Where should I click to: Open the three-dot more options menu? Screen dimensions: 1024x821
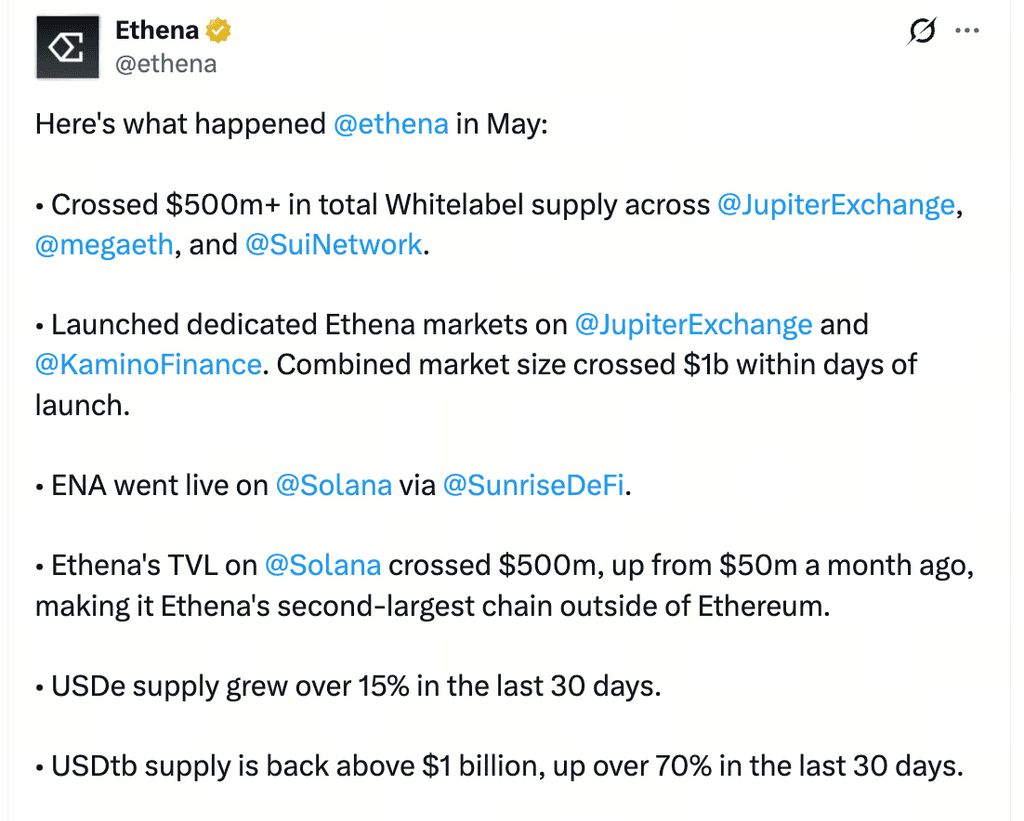coord(967,30)
